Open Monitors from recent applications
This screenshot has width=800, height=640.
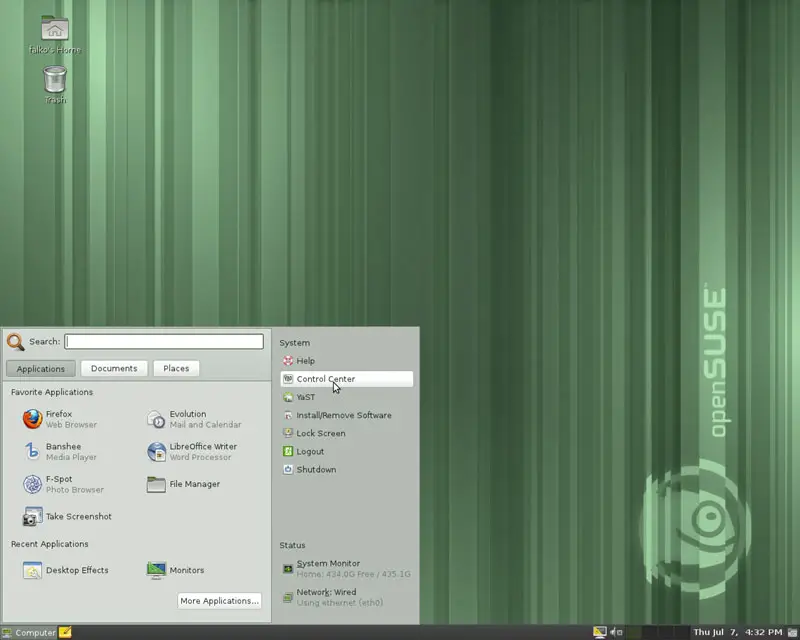[176, 570]
